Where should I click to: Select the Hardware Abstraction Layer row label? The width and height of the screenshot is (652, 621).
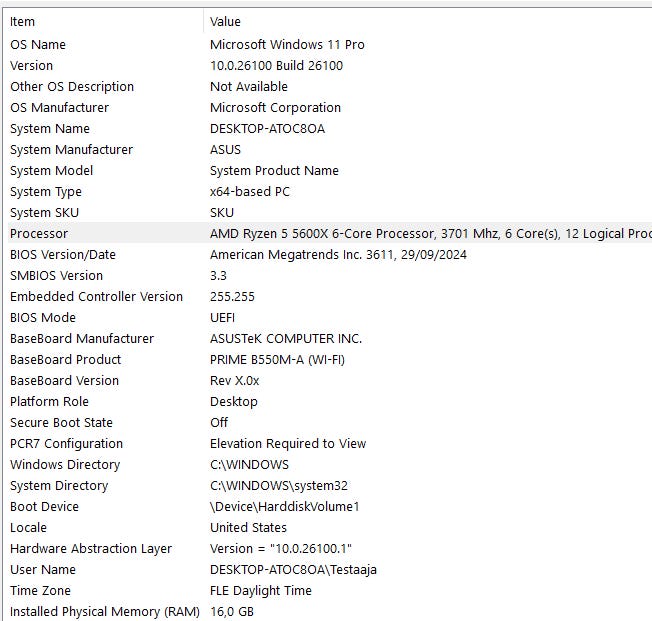(x=91, y=549)
